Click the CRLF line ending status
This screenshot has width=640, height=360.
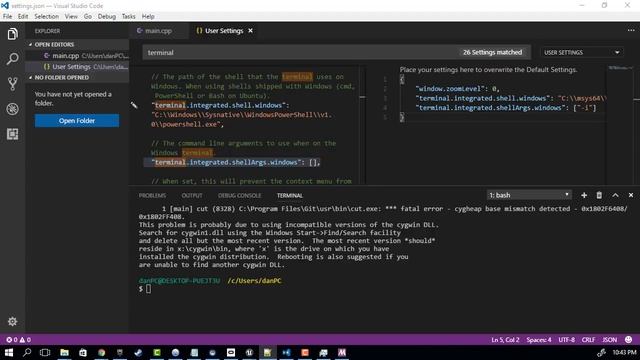[588, 340]
